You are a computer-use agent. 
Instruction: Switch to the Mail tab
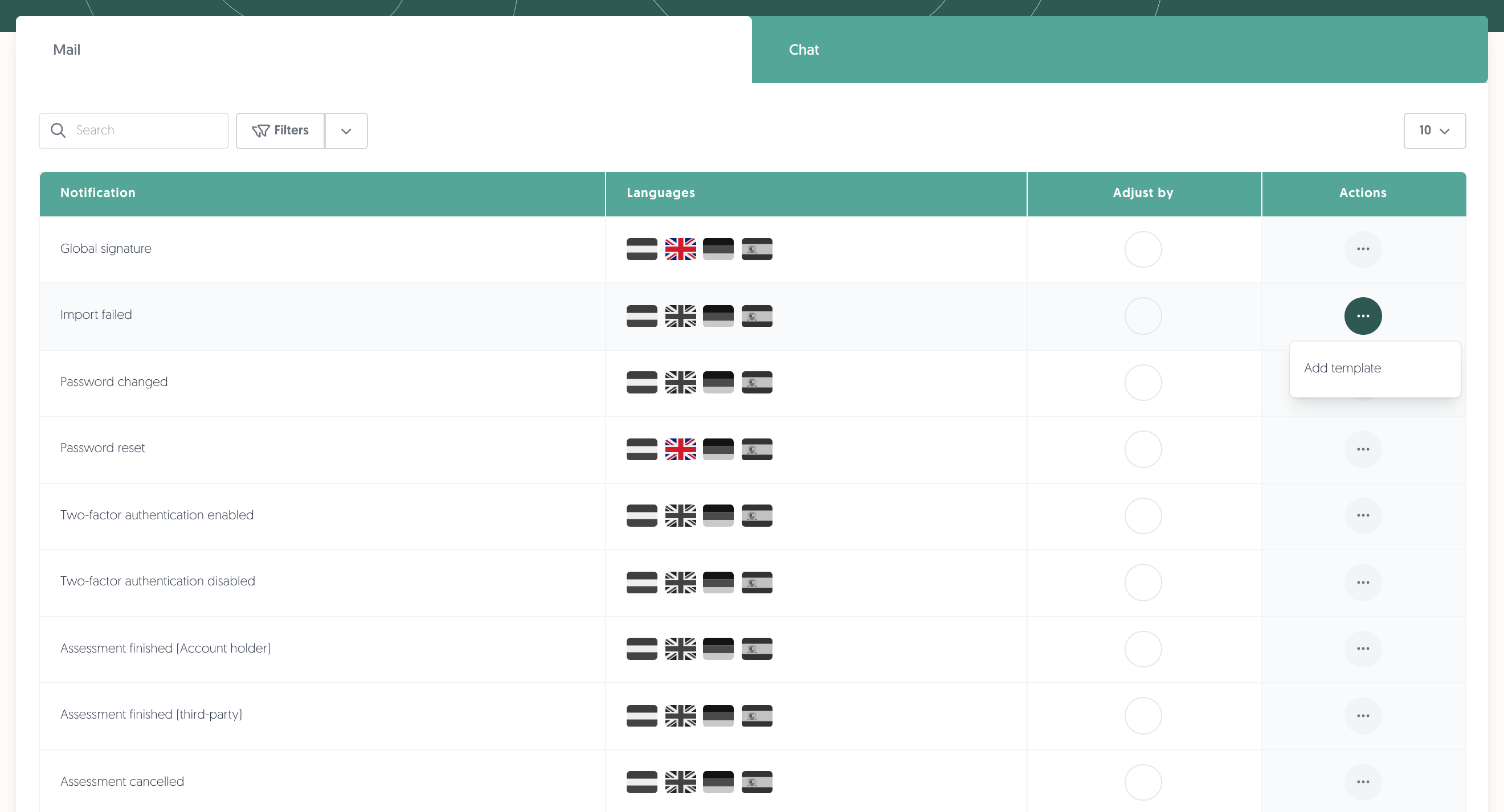tap(383, 50)
